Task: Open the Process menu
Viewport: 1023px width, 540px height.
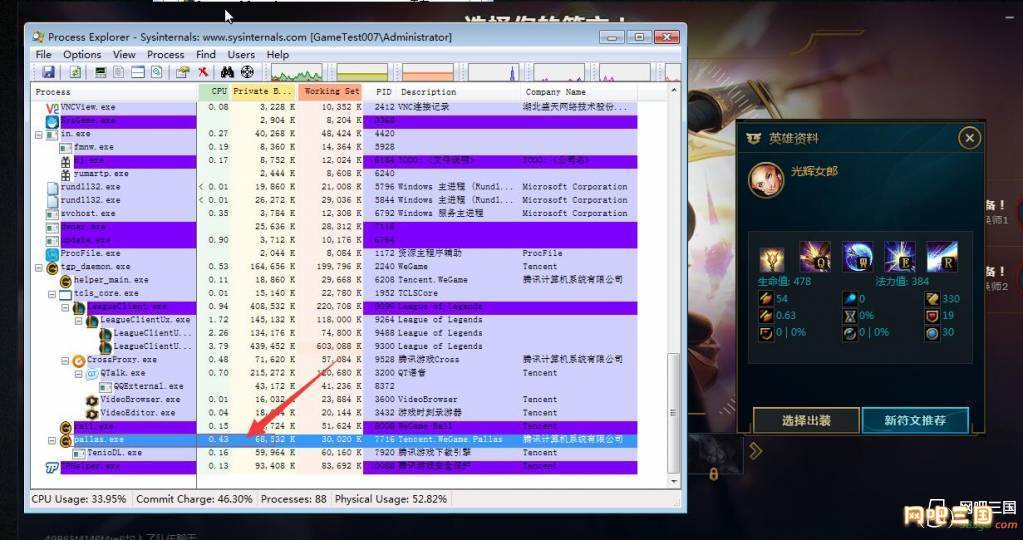Action: coord(166,55)
